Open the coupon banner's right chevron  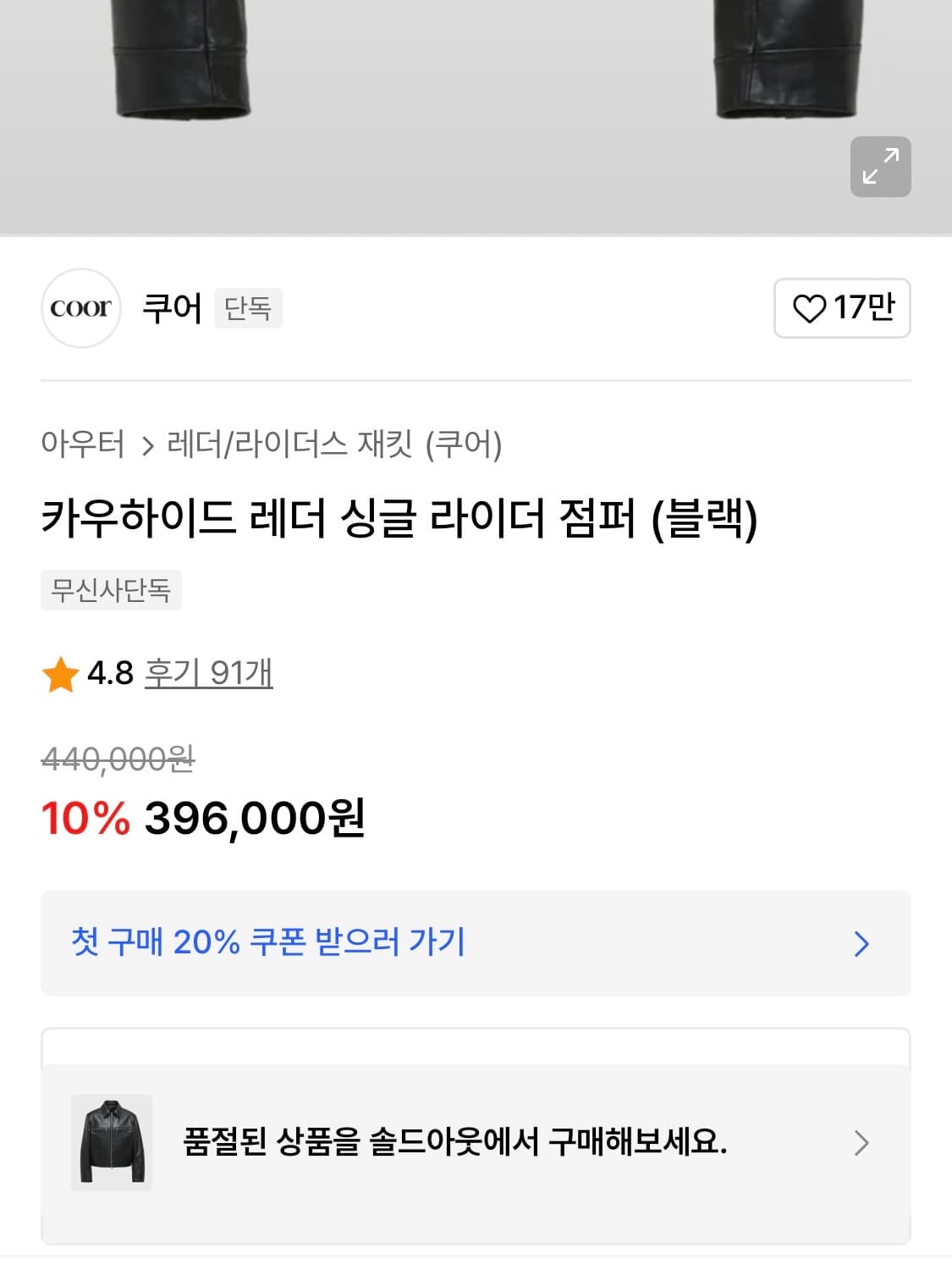click(861, 943)
